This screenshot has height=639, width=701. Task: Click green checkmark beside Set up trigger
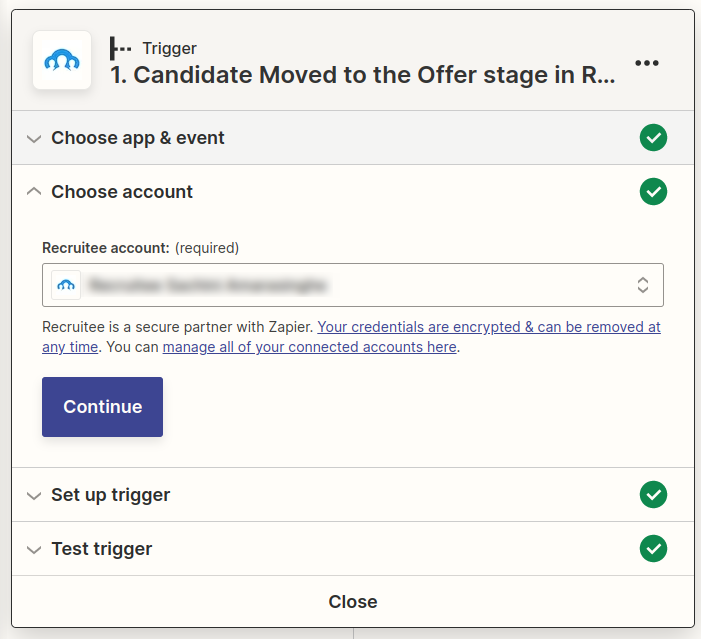[653, 494]
